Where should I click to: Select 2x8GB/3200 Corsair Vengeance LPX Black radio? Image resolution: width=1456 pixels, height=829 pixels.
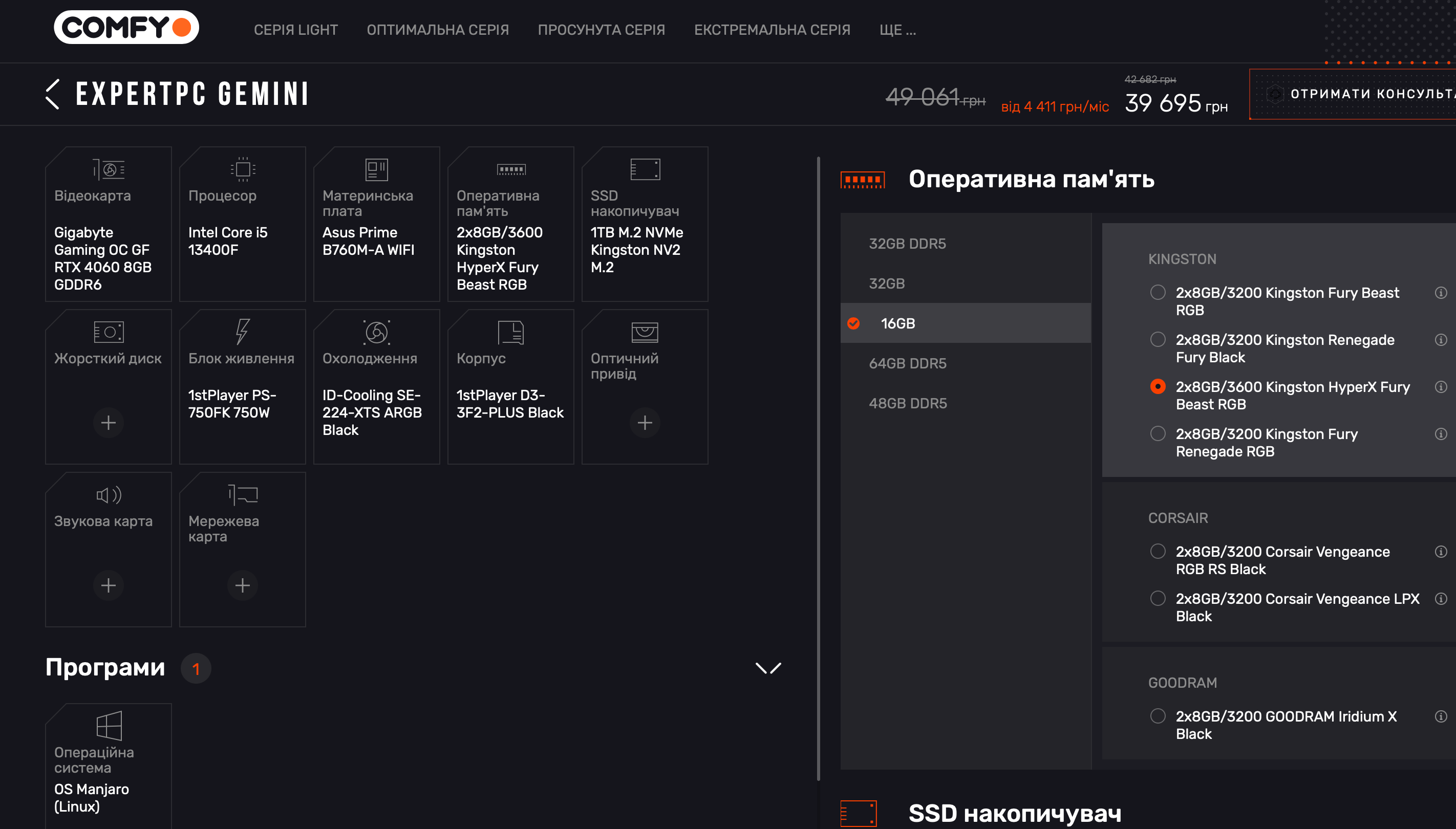[1158, 598]
